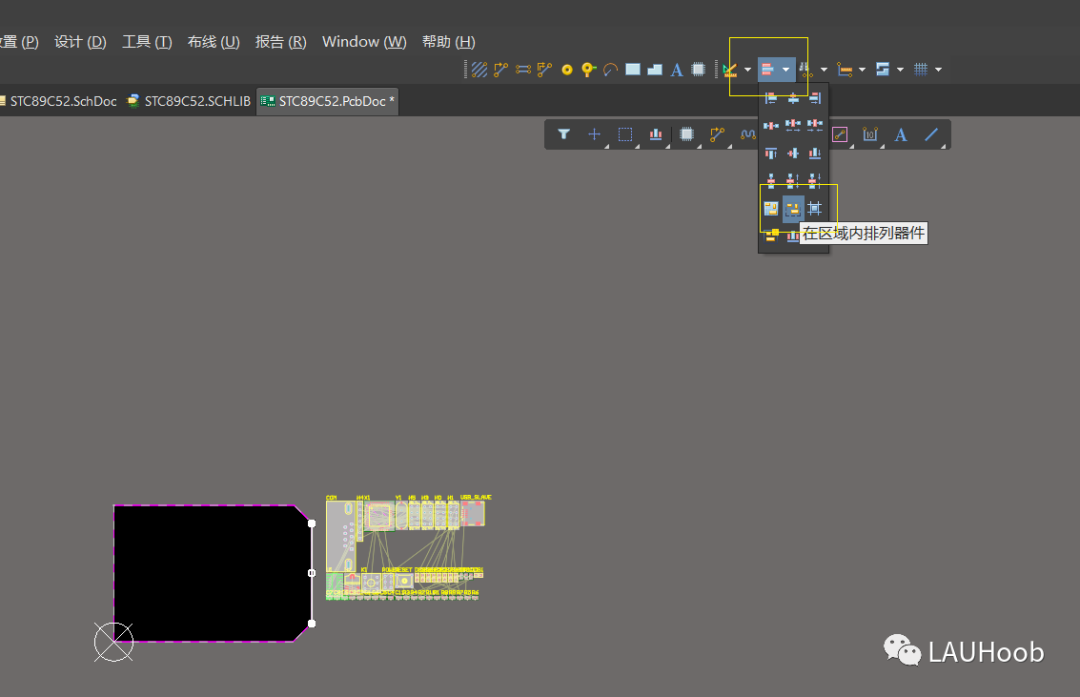This screenshot has width=1080, height=697.
Task: Select Arrange Components Within Room icon
Action: pyautogui.click(x=793, y=207)
